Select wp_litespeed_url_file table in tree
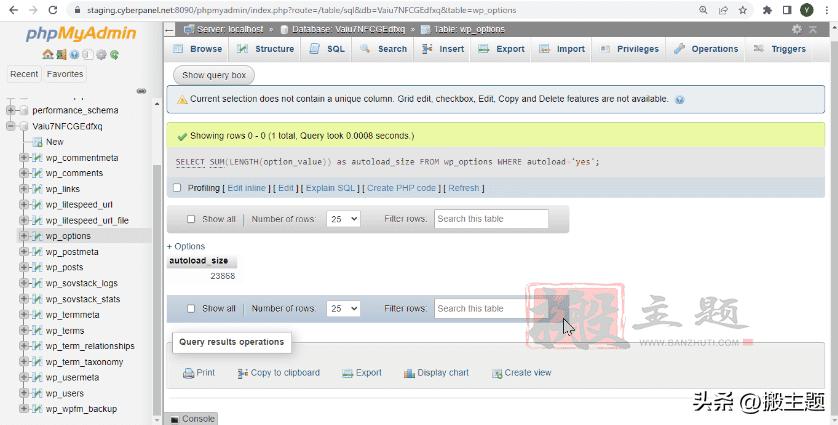838x425 pixels. 87,220
